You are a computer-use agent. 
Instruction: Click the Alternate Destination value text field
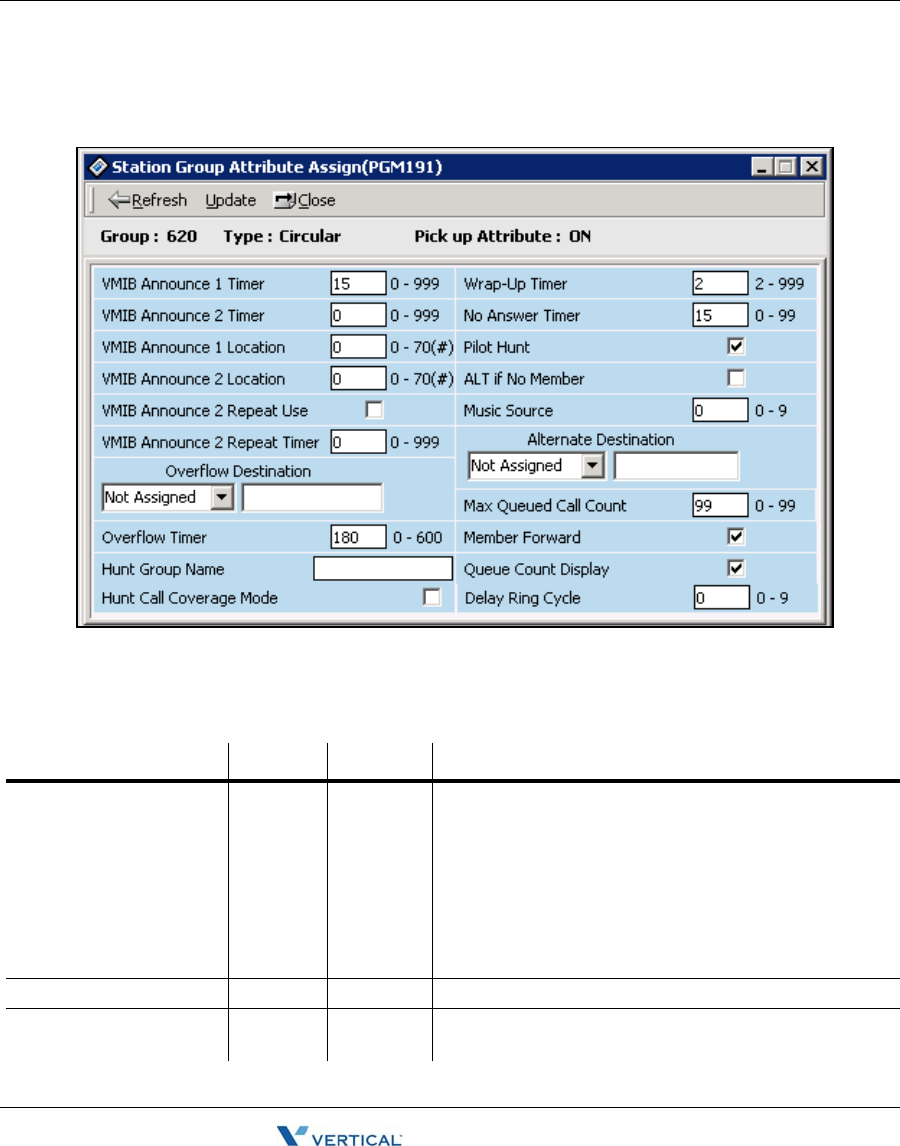click(x=676, y=466)
